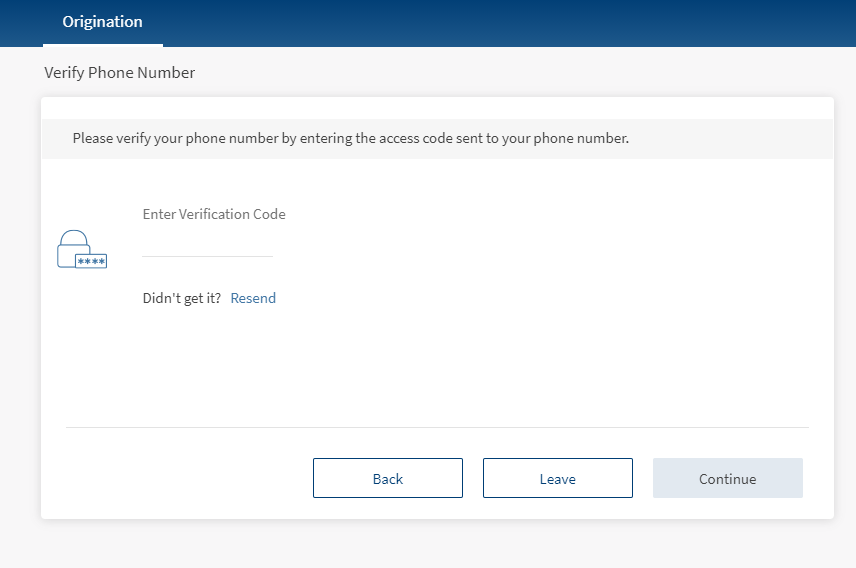856x568 pixels.
Task: Open the Origination tab
Action: click(x=103, y=22)
